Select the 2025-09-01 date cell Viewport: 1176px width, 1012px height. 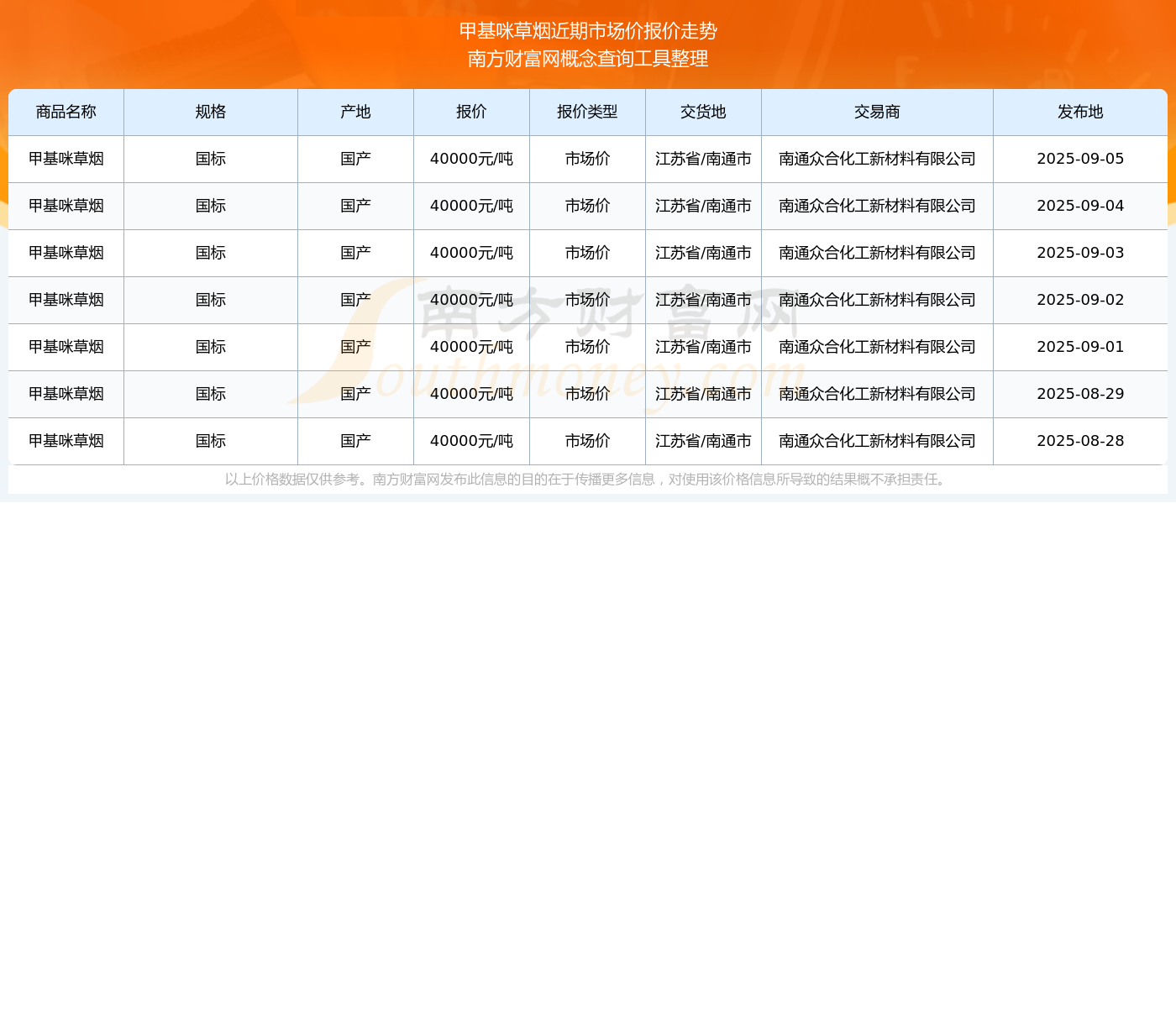click(1080, 348)
